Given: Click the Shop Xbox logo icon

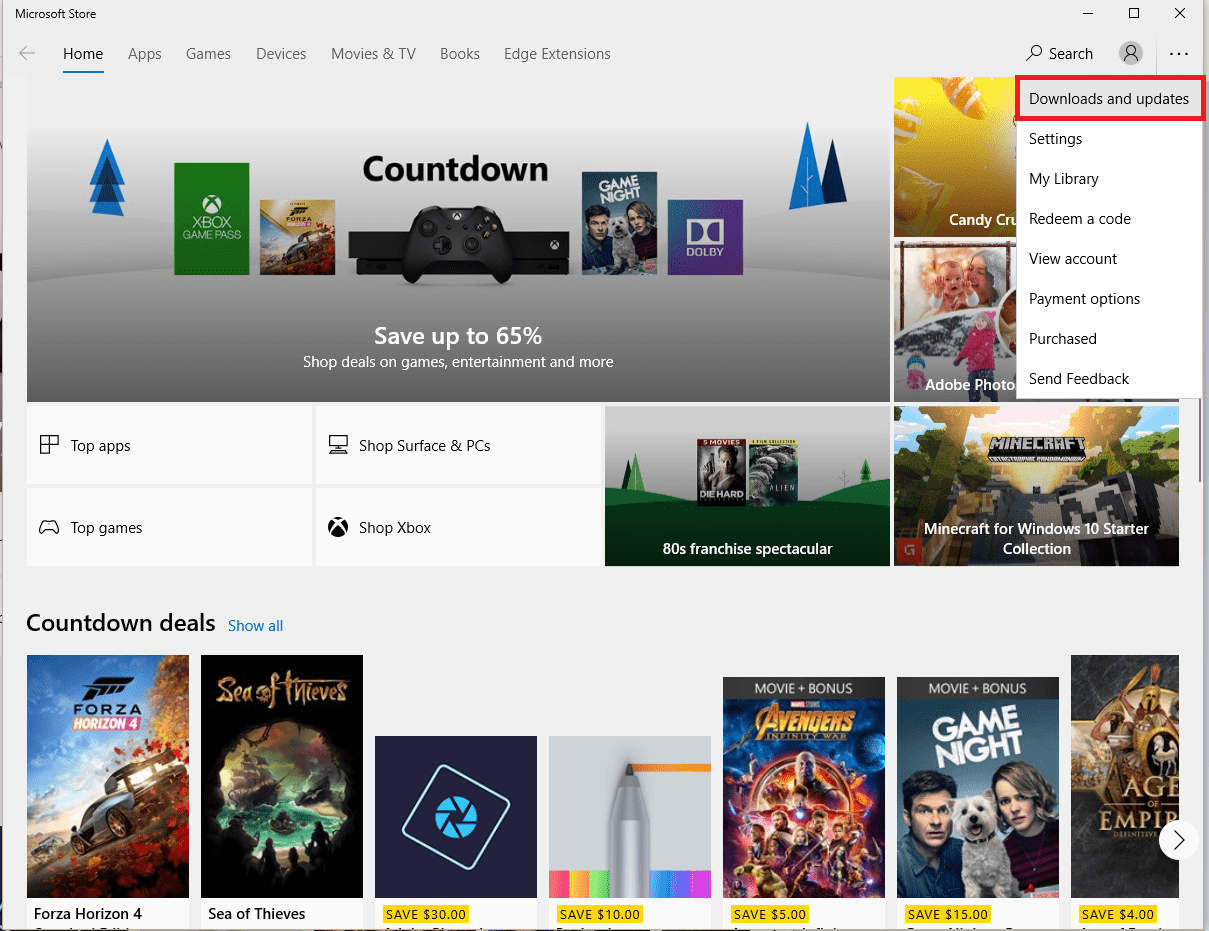Looking at the screenshot, I should point(338,527).
